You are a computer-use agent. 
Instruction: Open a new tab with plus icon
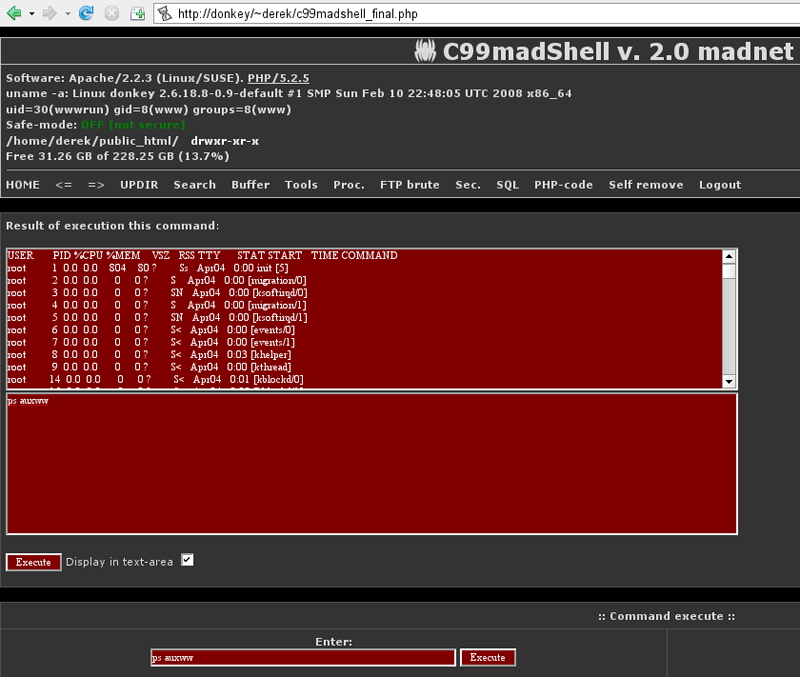coord(138,13)
